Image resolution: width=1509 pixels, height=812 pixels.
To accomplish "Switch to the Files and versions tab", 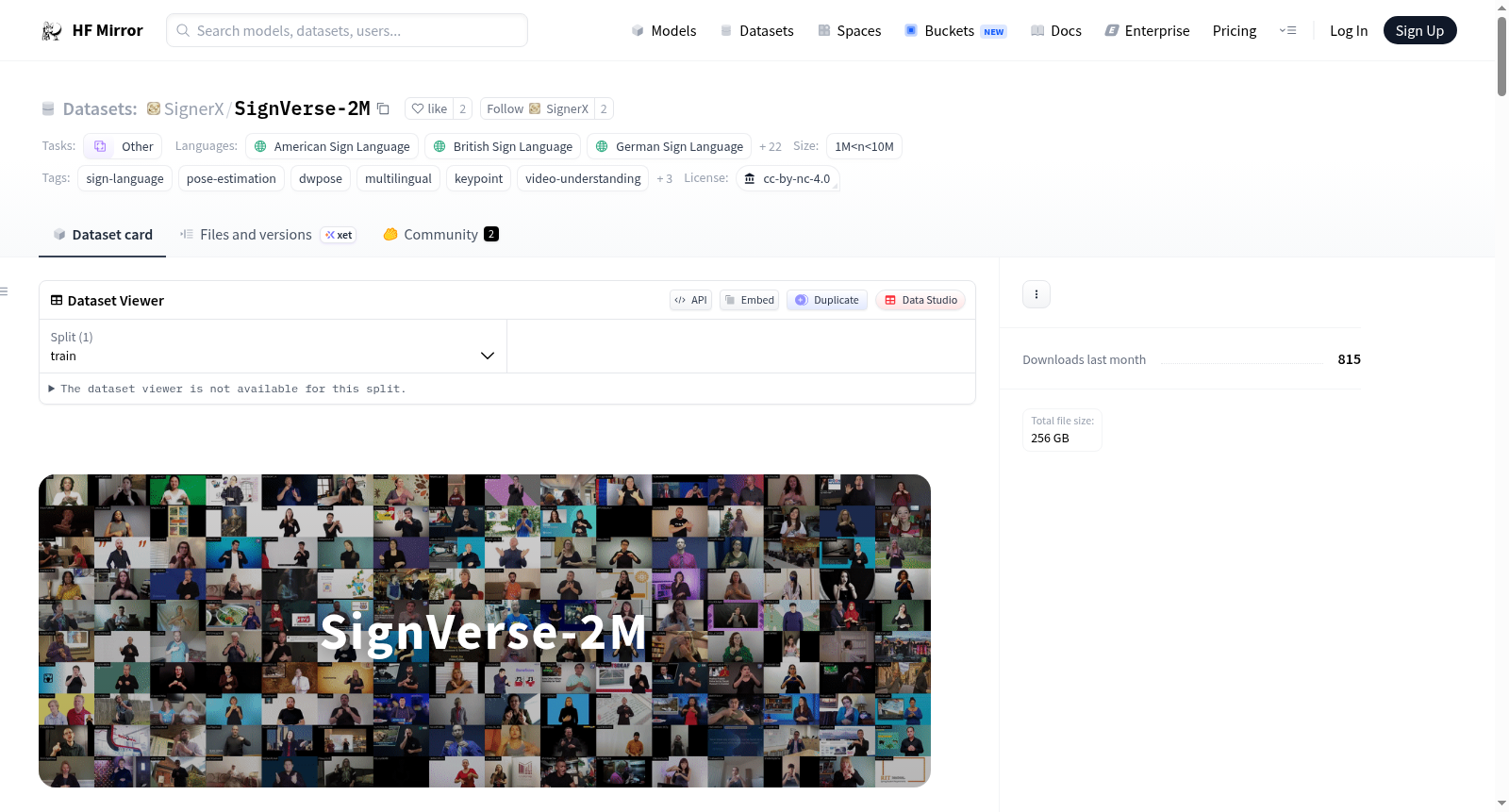I will [x=268, y=235].
